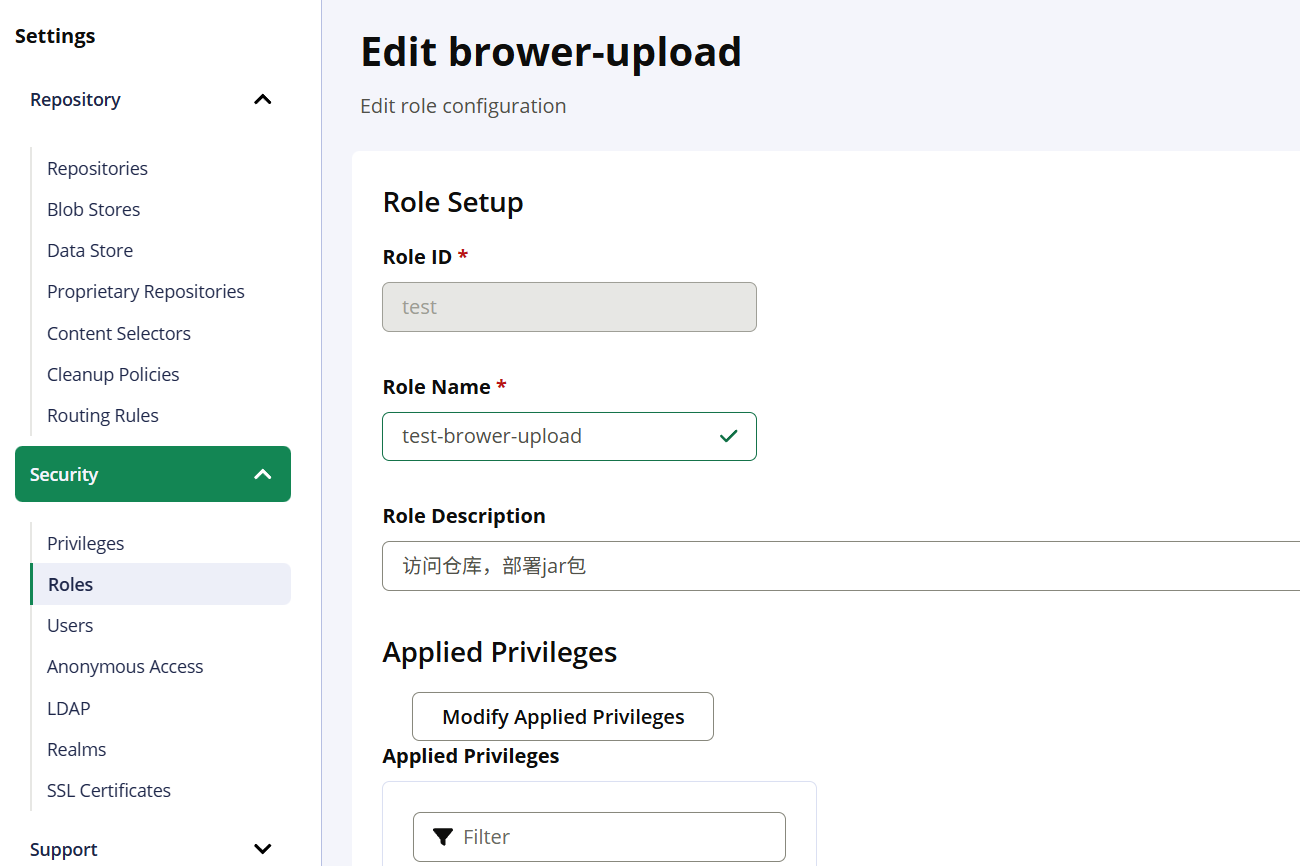The height and width of the screenshot is (866, 1300).
Task: Open Anonymous Access settings
Action: [x=125, y=666]
